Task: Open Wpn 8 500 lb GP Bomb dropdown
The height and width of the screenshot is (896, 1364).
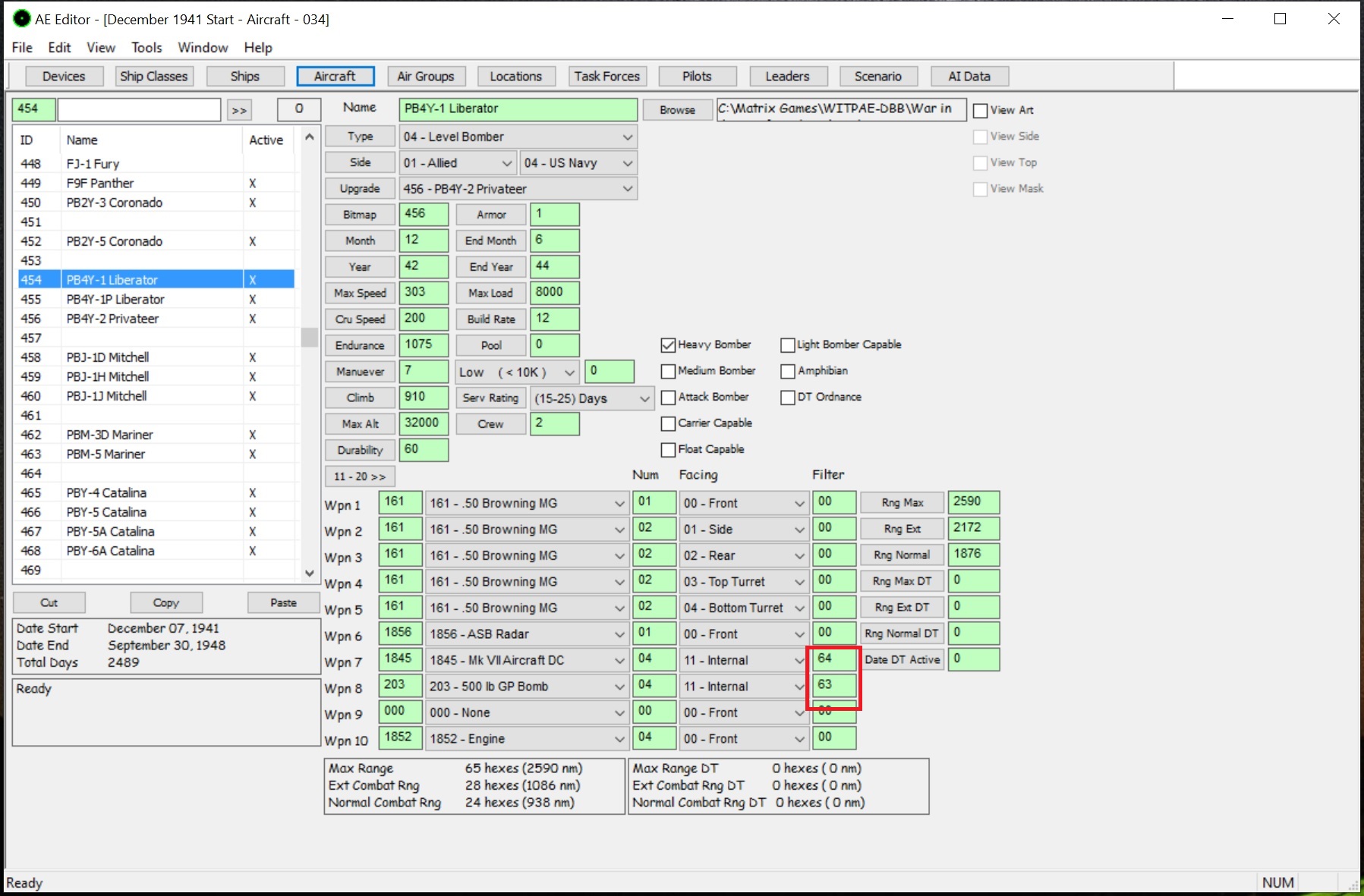Action: 526,687
